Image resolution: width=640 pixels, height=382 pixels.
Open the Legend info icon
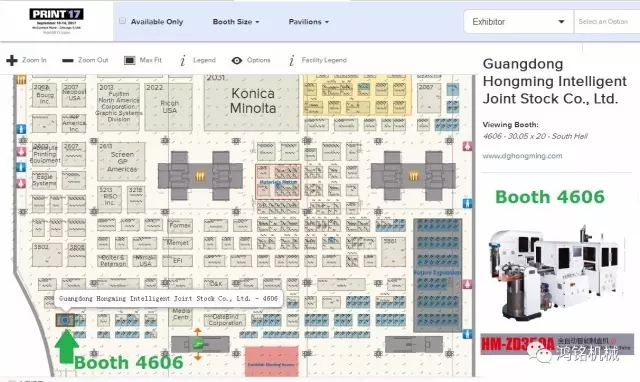tap(182, 60)
